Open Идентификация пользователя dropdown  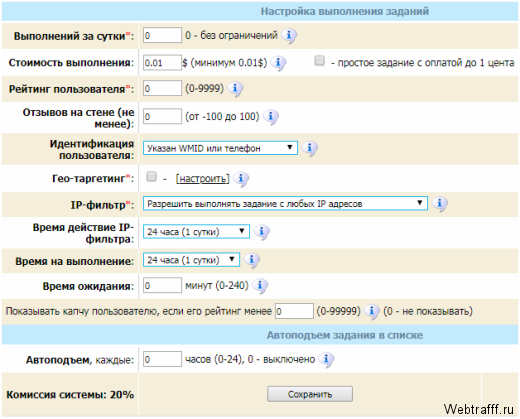(220, 148)
